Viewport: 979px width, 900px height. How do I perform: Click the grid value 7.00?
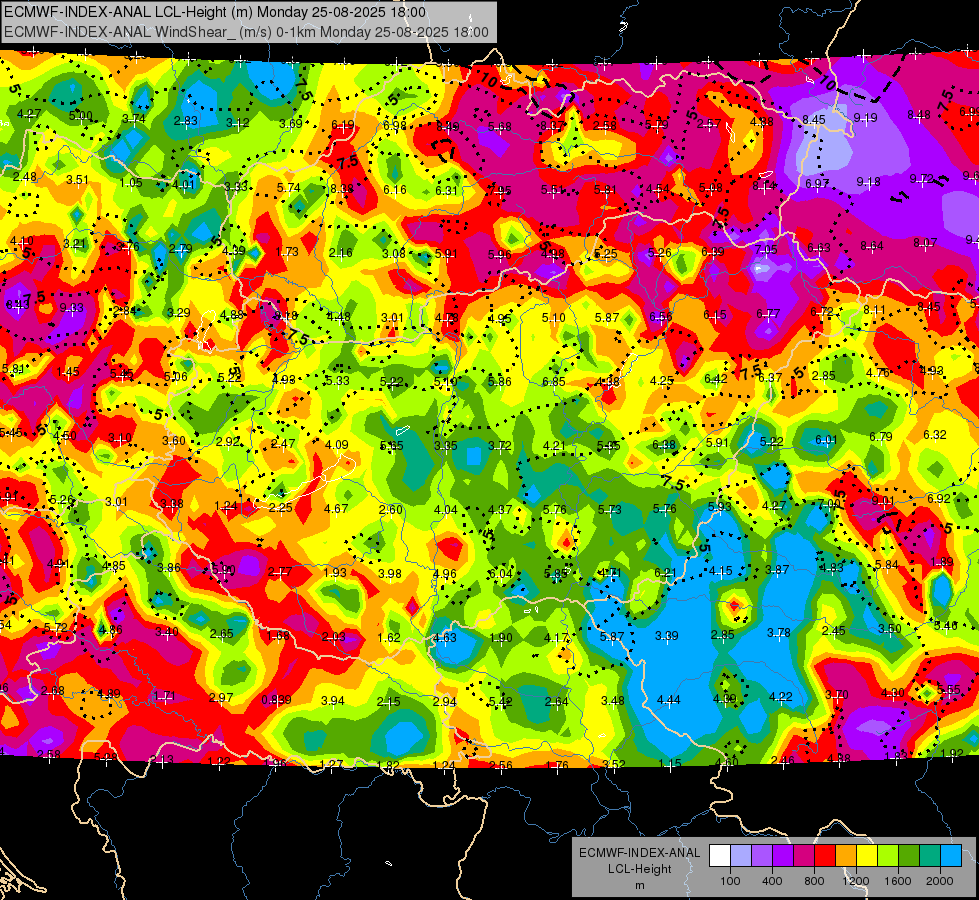[x=830, y=503]
